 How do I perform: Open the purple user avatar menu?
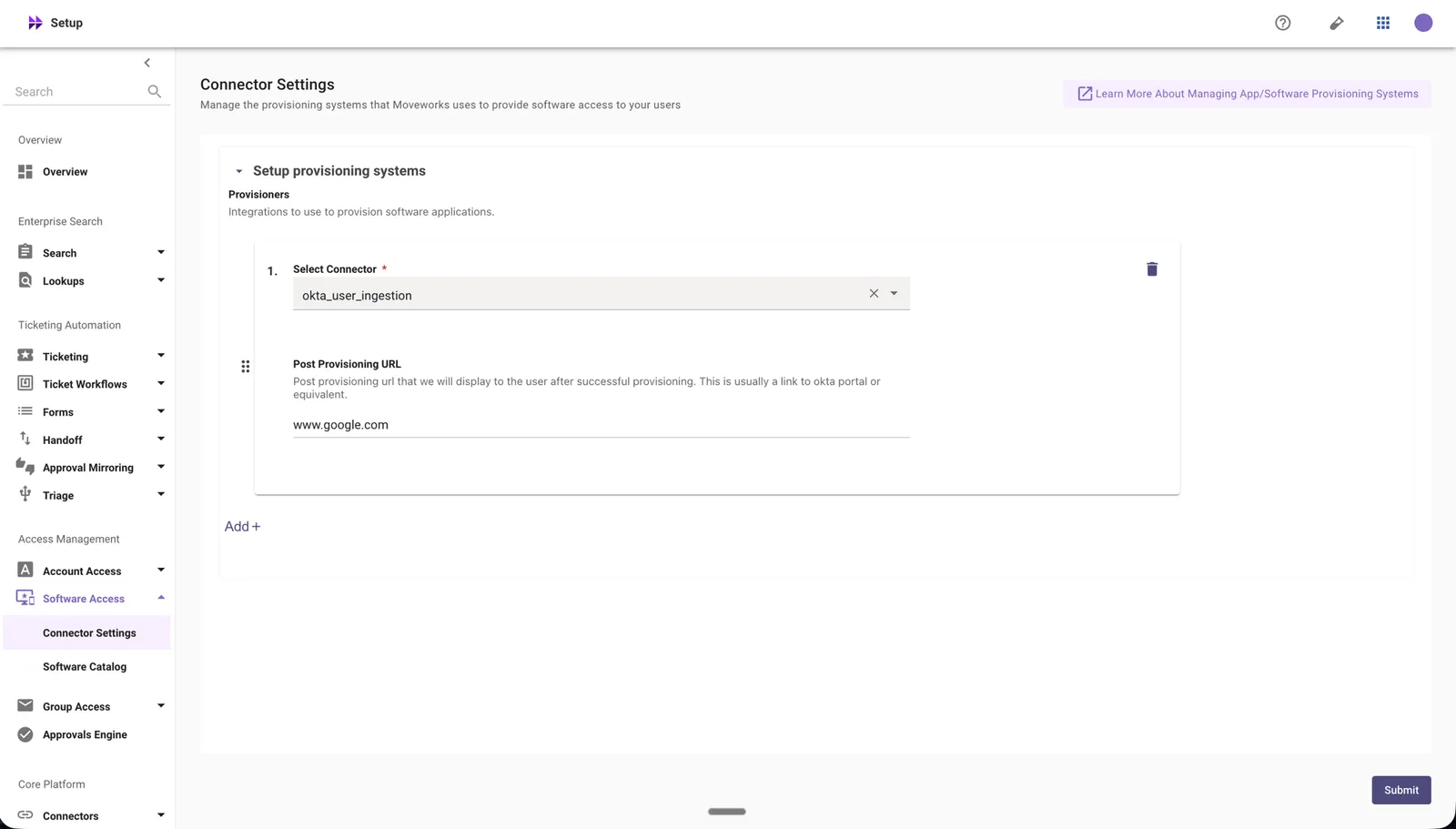(x=1423, y=23)
